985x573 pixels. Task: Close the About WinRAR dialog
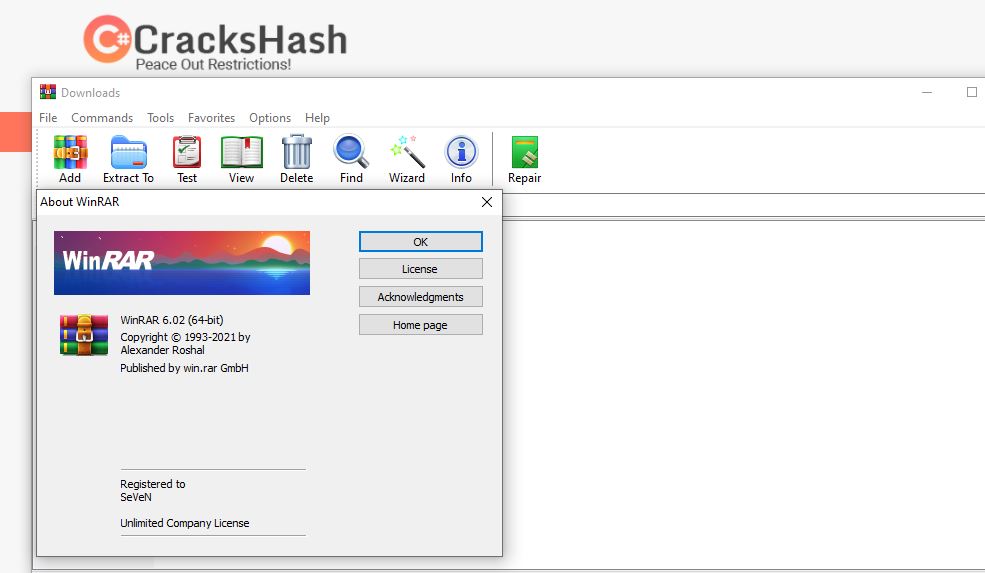point(487,202)
